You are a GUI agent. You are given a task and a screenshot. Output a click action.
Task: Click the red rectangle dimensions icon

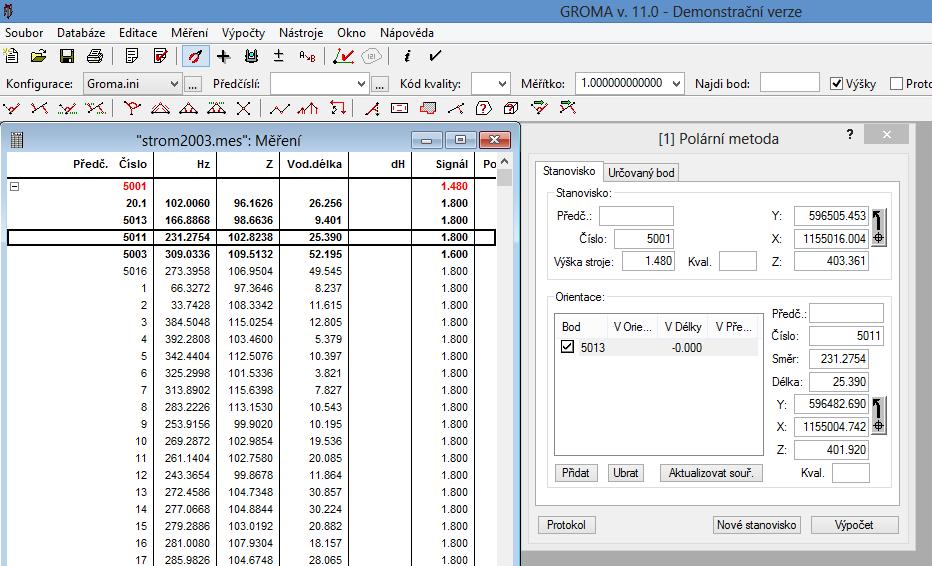coord(399,108)
